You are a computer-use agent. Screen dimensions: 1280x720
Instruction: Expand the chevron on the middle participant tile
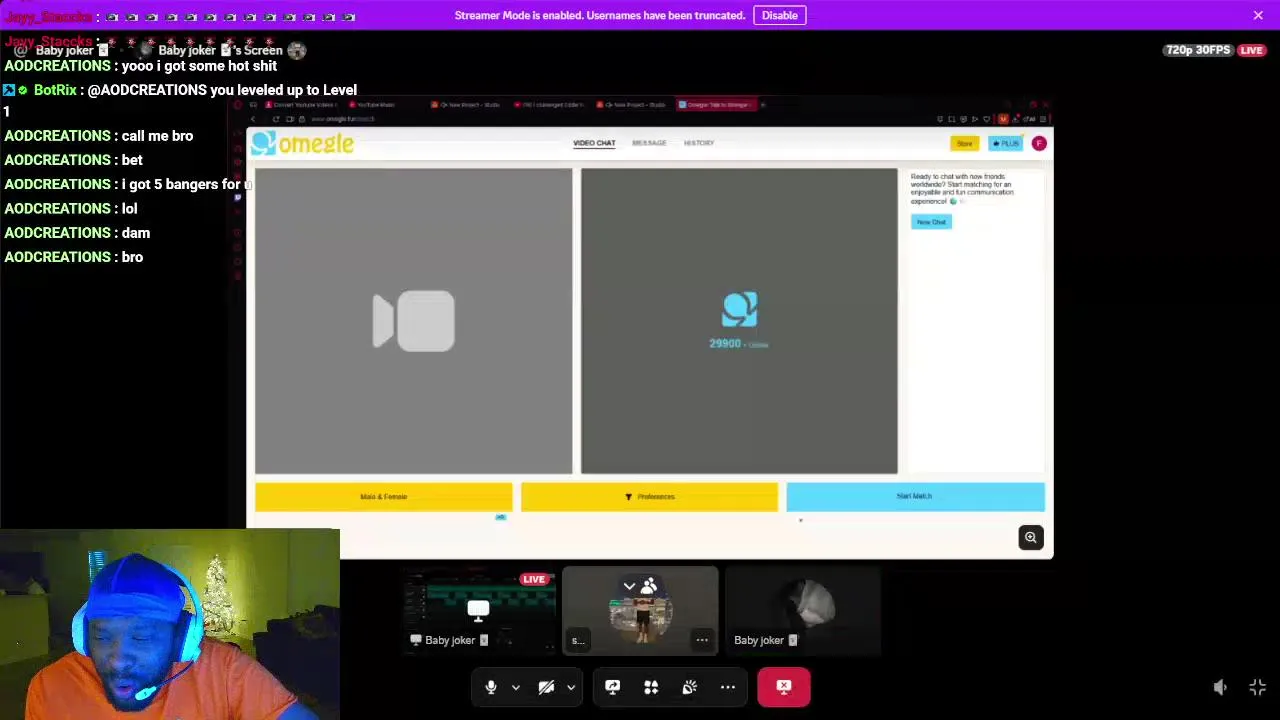click(x=629, y=586)
